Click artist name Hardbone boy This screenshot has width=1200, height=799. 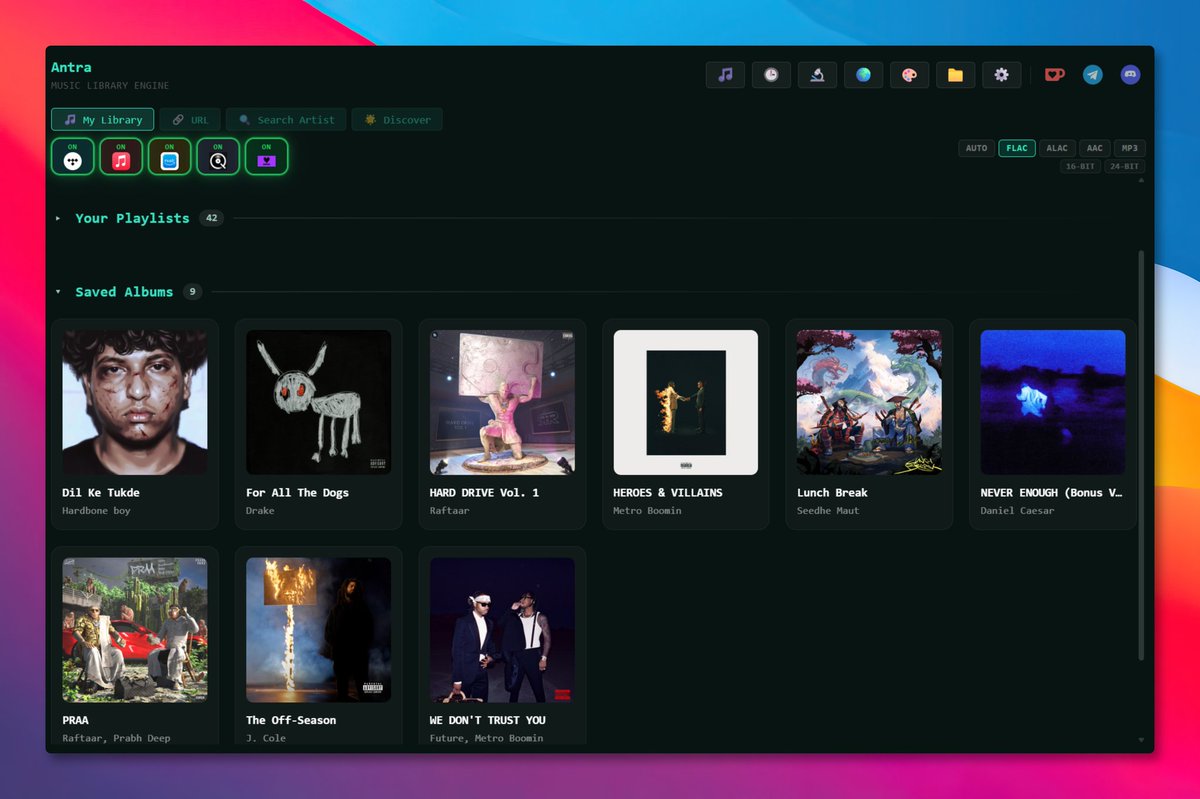[96, 511]
